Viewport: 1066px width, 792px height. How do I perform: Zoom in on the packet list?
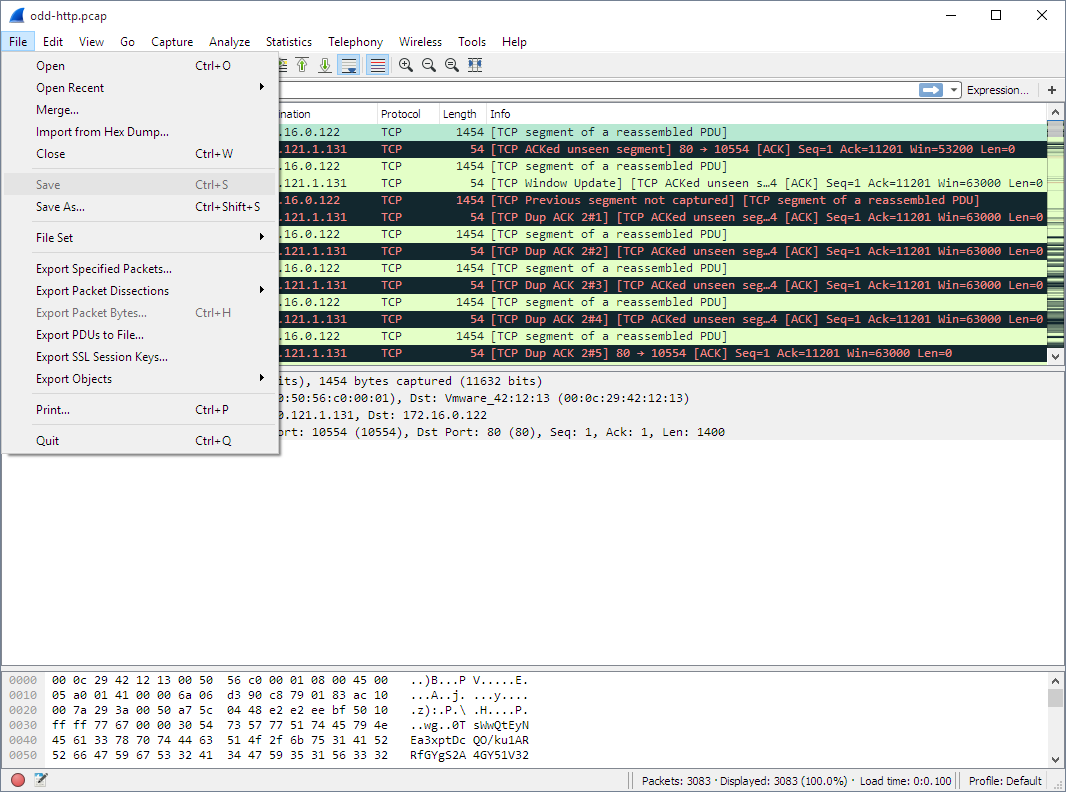coord(406,65)
